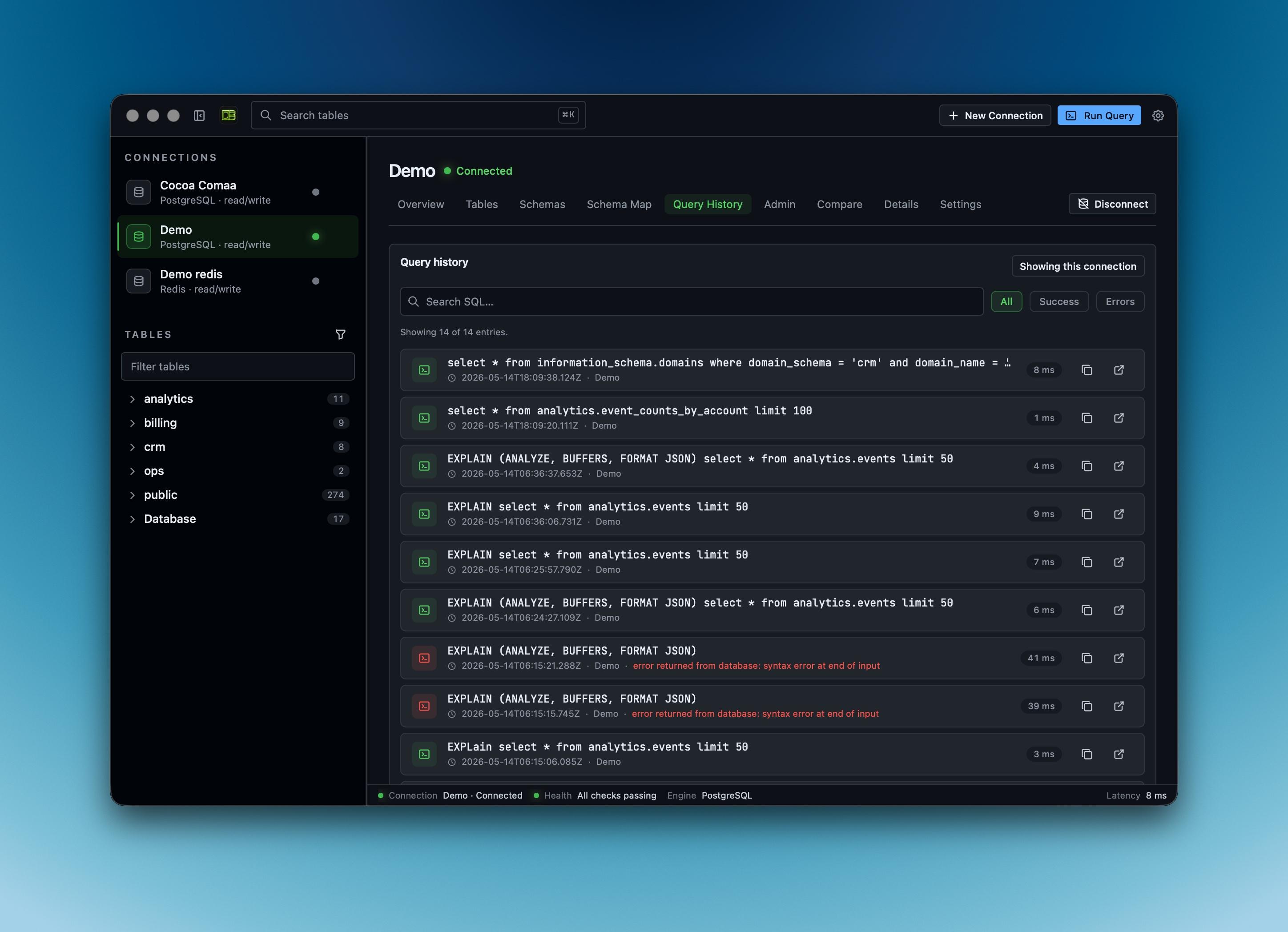Open the Admin tab
1288x932 pixels.
(779, 204)
